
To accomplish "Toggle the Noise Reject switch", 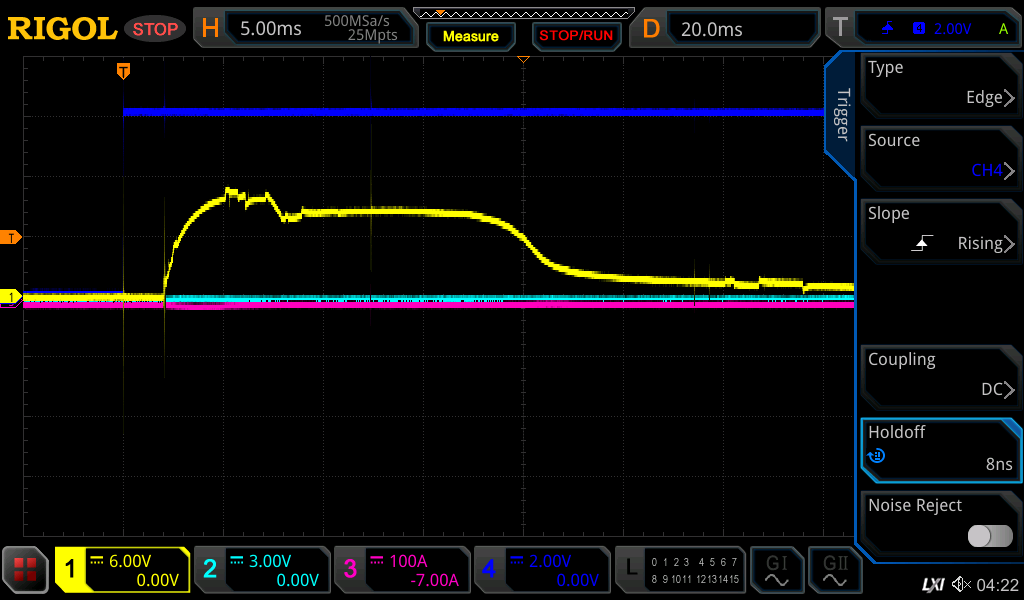I will pyautogui.click(x=989, y=536).
